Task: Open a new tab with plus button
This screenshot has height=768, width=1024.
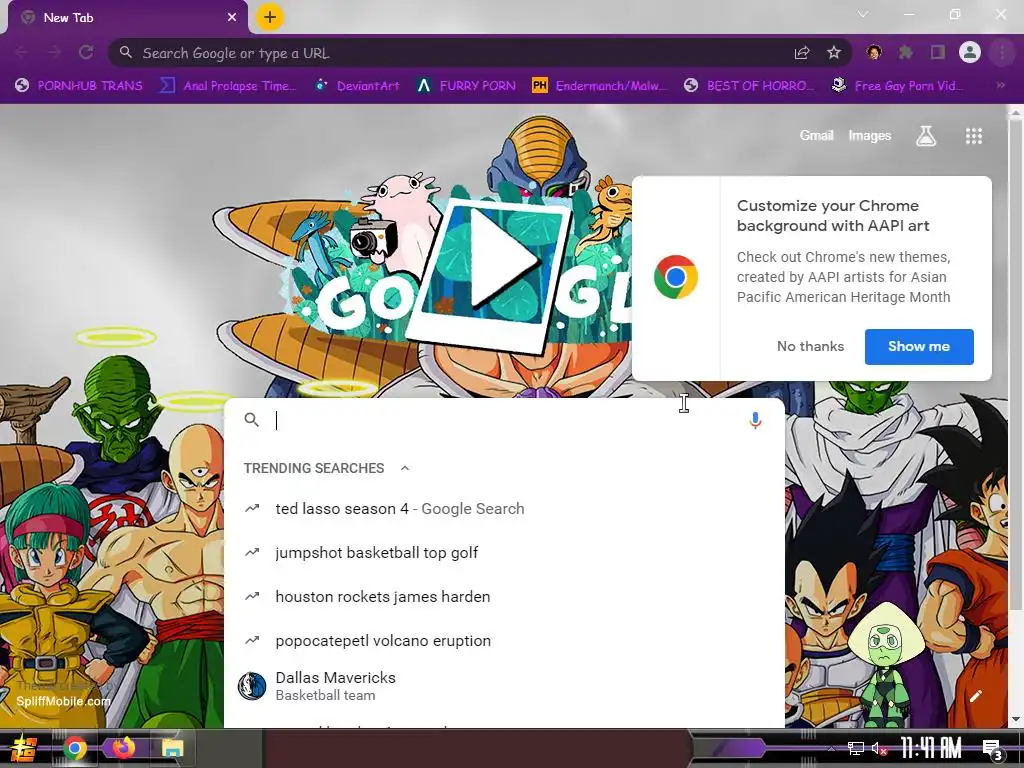Action: pyautogui.click(x=270, y=18)
